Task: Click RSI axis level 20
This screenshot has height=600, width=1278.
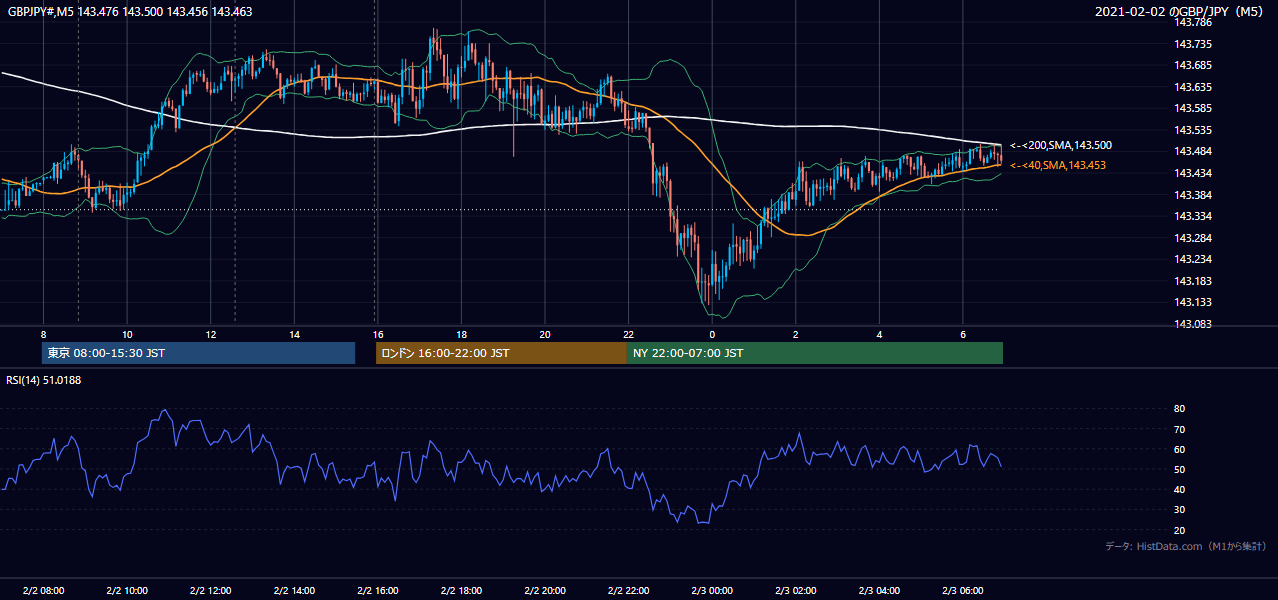Action: (x=1180, y=530)
